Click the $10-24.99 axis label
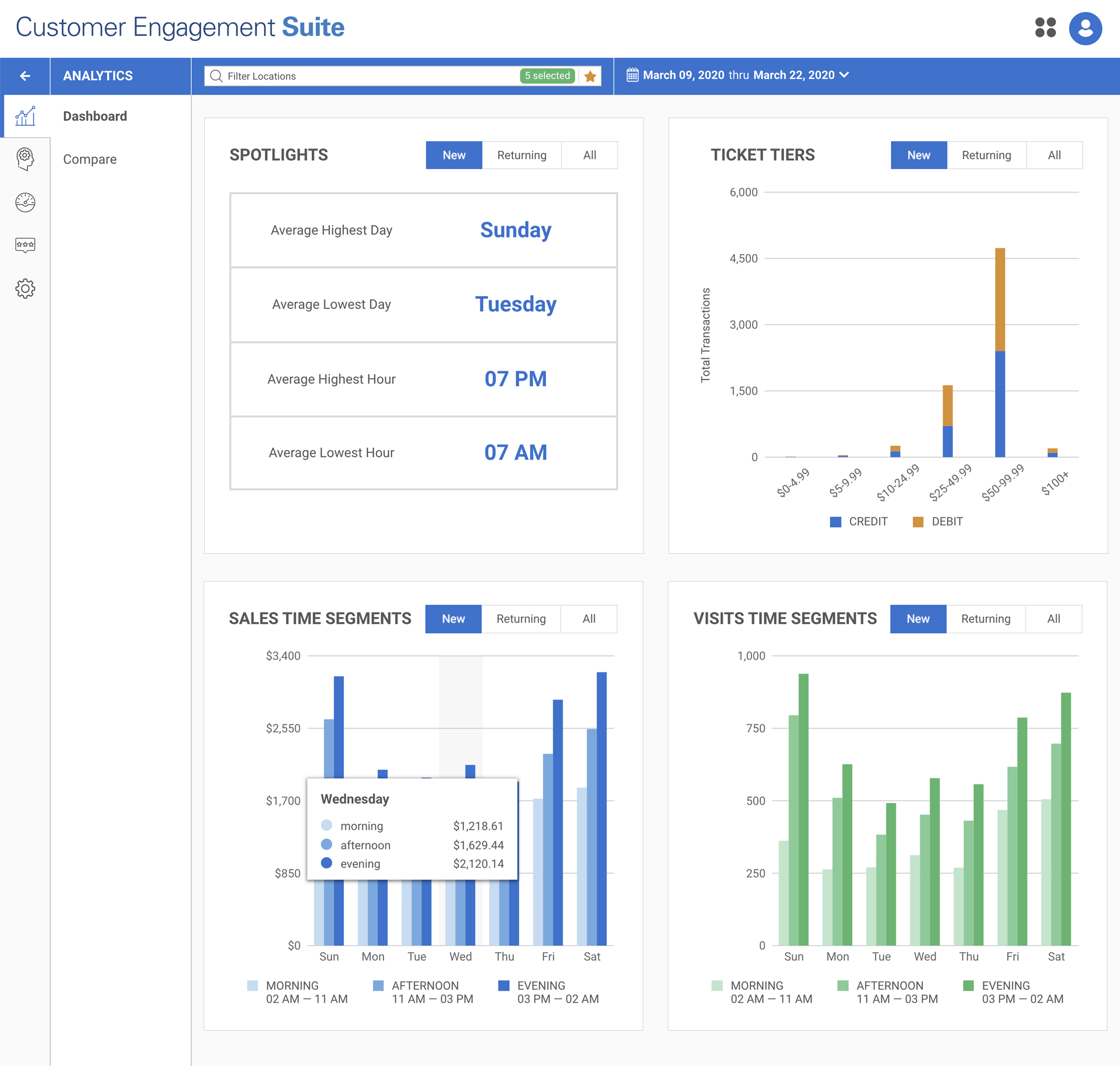The width and height of the screenshot is (1120, 1066). pyautogui.click(x=898, y=483)
